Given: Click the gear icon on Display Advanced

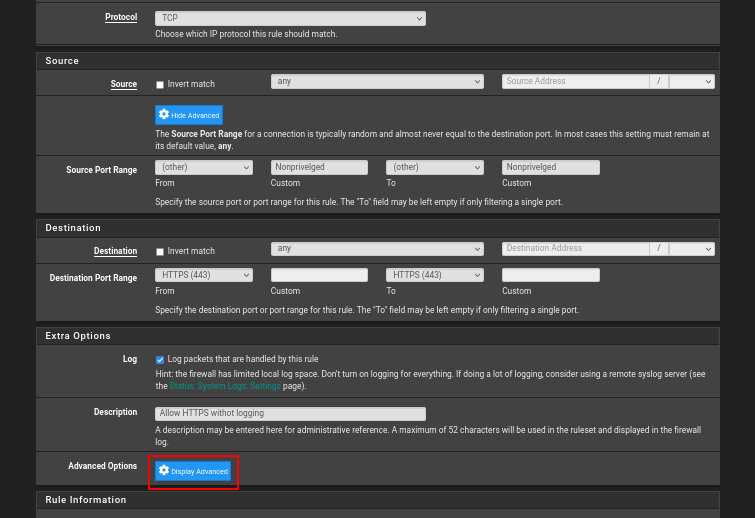Looking at the screenshot, I should (164, 470).
